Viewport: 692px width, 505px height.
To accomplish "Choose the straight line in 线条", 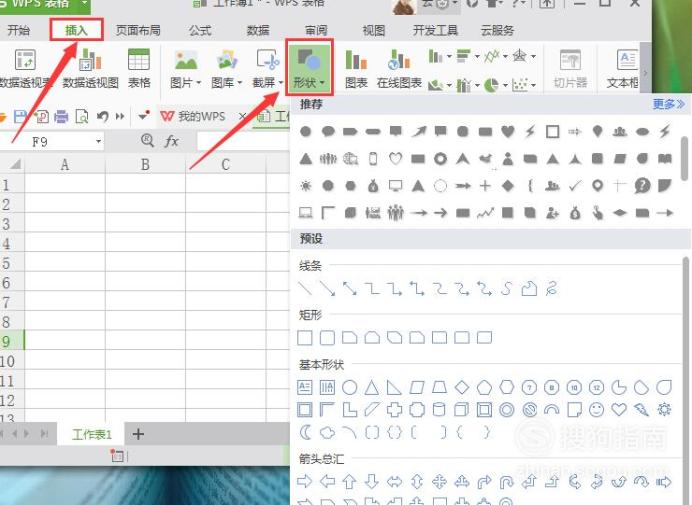I will coord(305,289).
